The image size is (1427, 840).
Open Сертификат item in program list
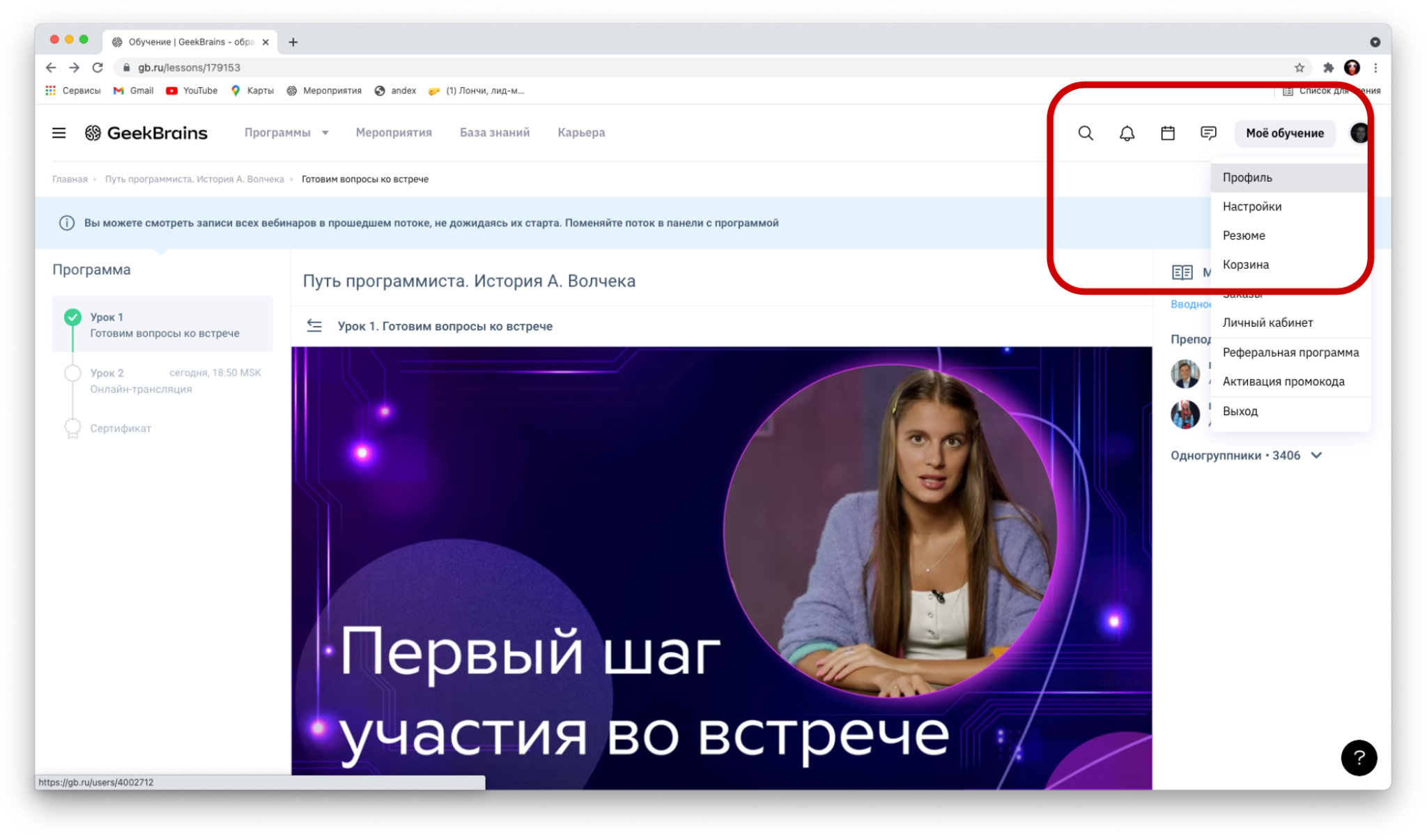[x=121, y=428]
